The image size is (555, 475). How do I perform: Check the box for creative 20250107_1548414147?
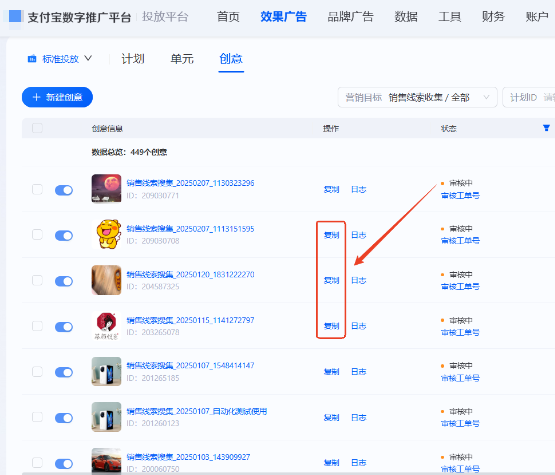37,371
